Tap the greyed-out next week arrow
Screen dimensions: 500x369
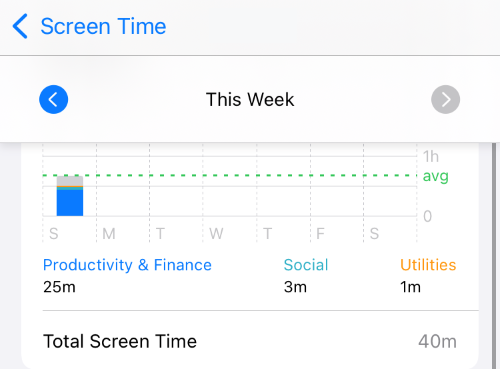click(446, 99)
